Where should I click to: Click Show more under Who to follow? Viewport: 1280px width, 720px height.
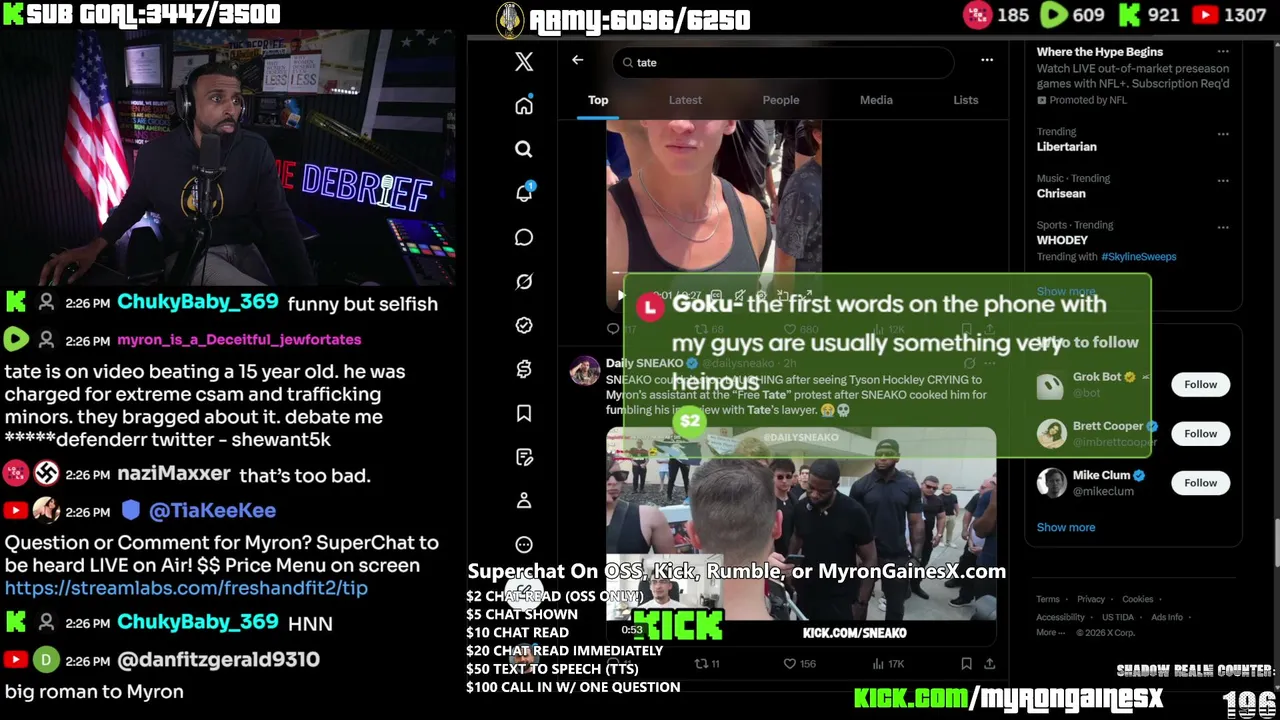(x=1066, y=527)
